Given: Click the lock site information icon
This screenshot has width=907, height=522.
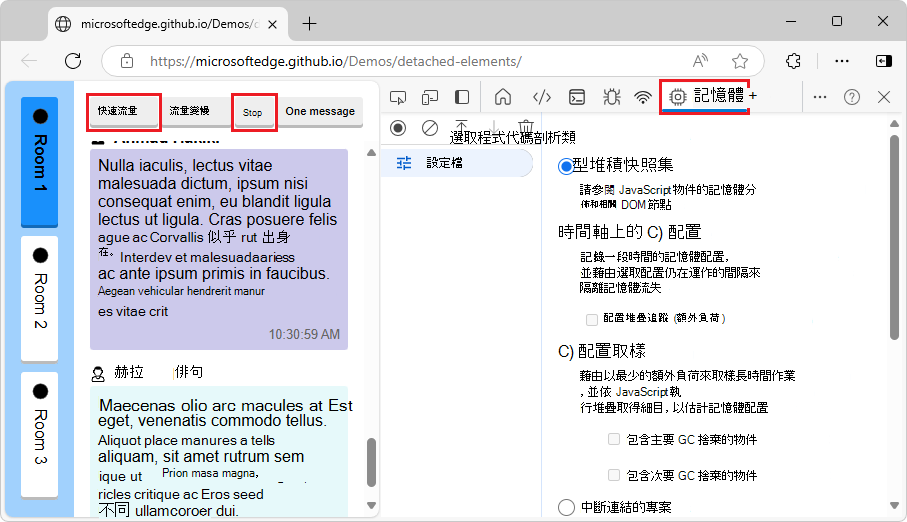Looking at the screenshot, I should point(127,61).
